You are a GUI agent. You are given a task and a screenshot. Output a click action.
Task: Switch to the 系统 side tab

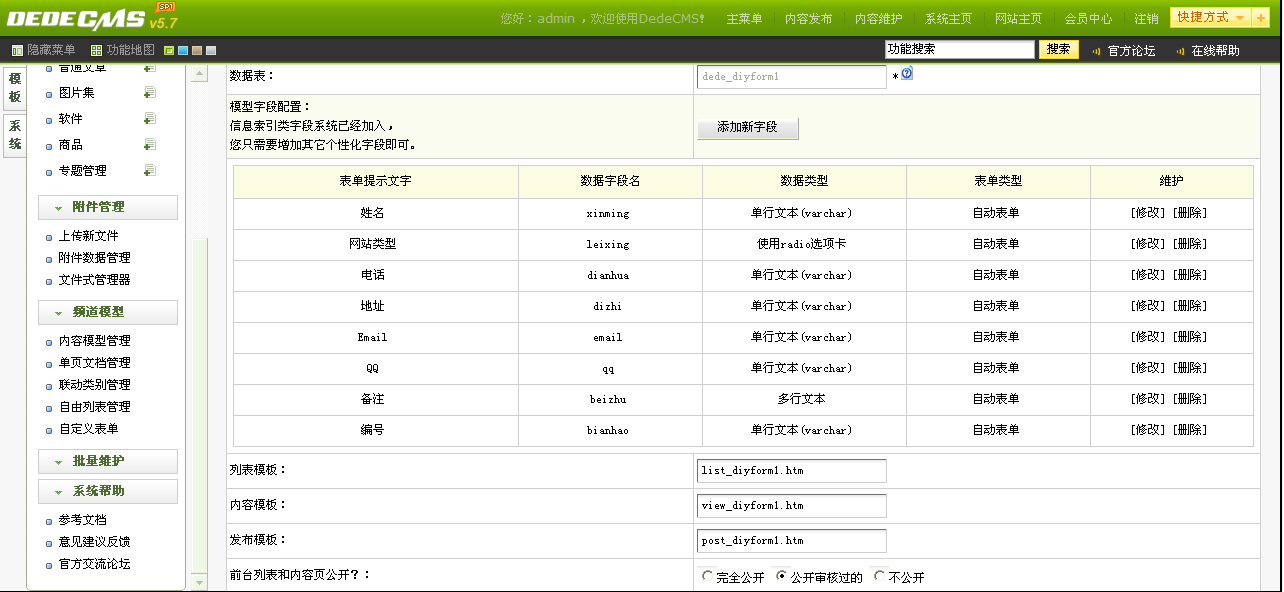(14, 135)
